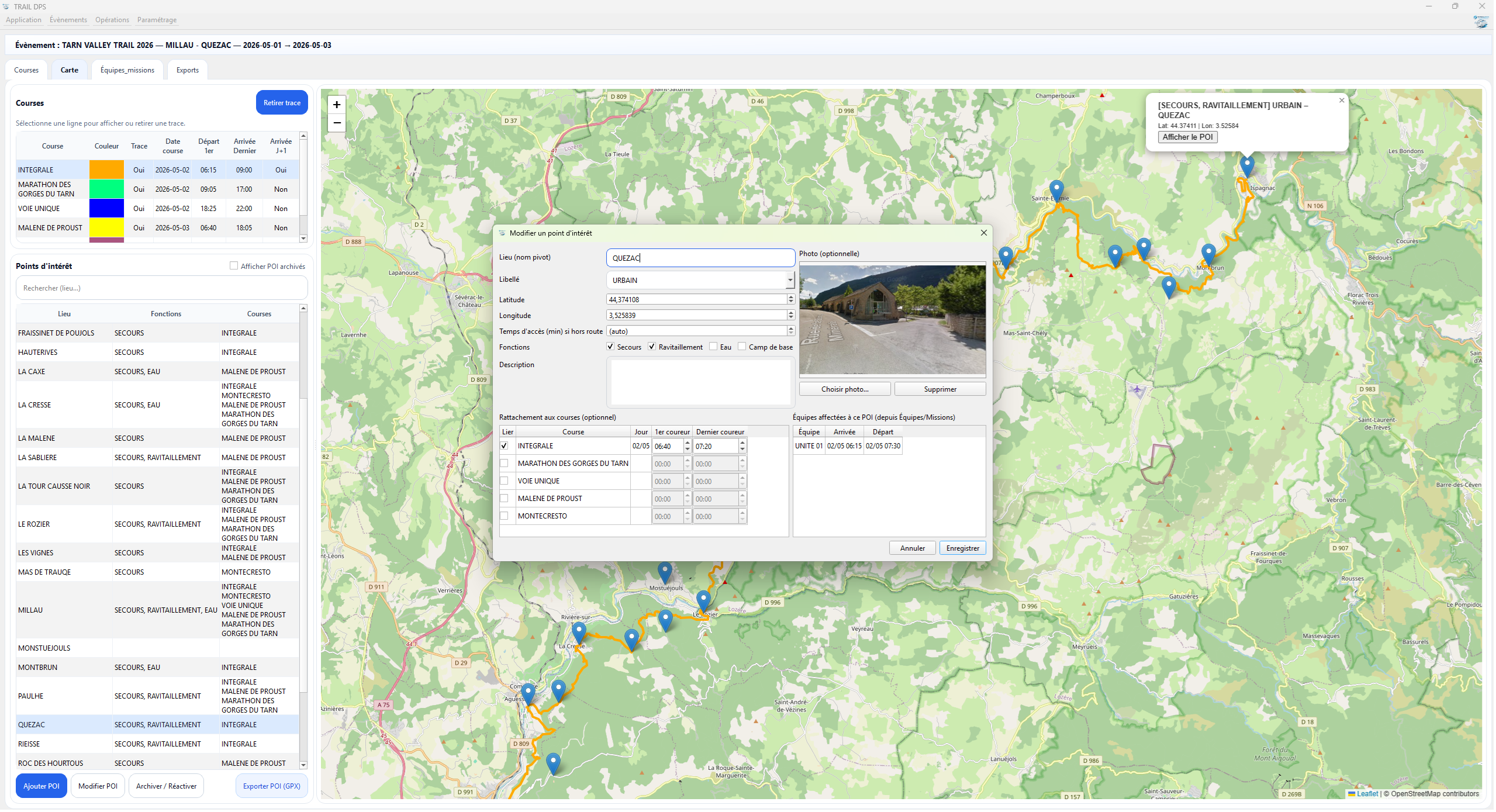Click the map pin near Montbrun

click(1208, 254)
